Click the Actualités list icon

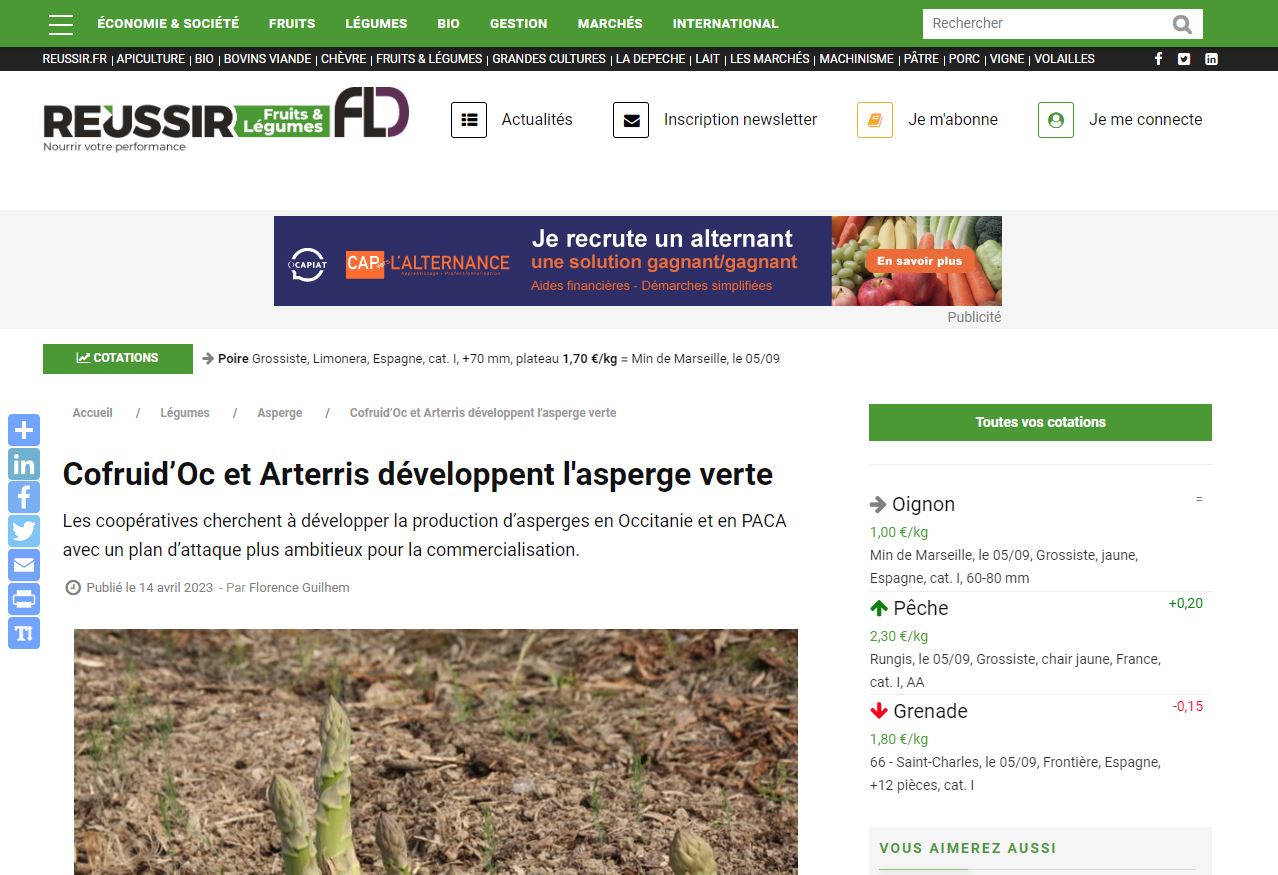pyautogui.click(x=469, y=120)
